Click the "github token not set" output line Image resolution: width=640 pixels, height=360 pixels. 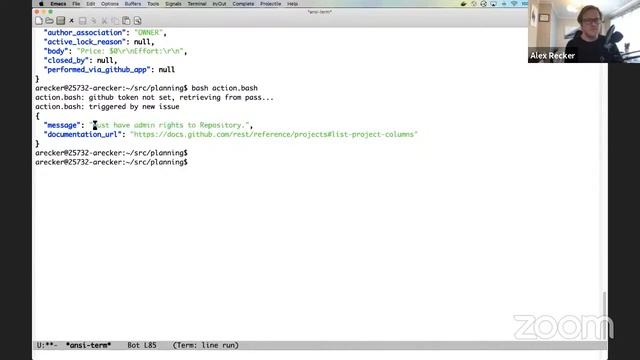coord(154,98)
